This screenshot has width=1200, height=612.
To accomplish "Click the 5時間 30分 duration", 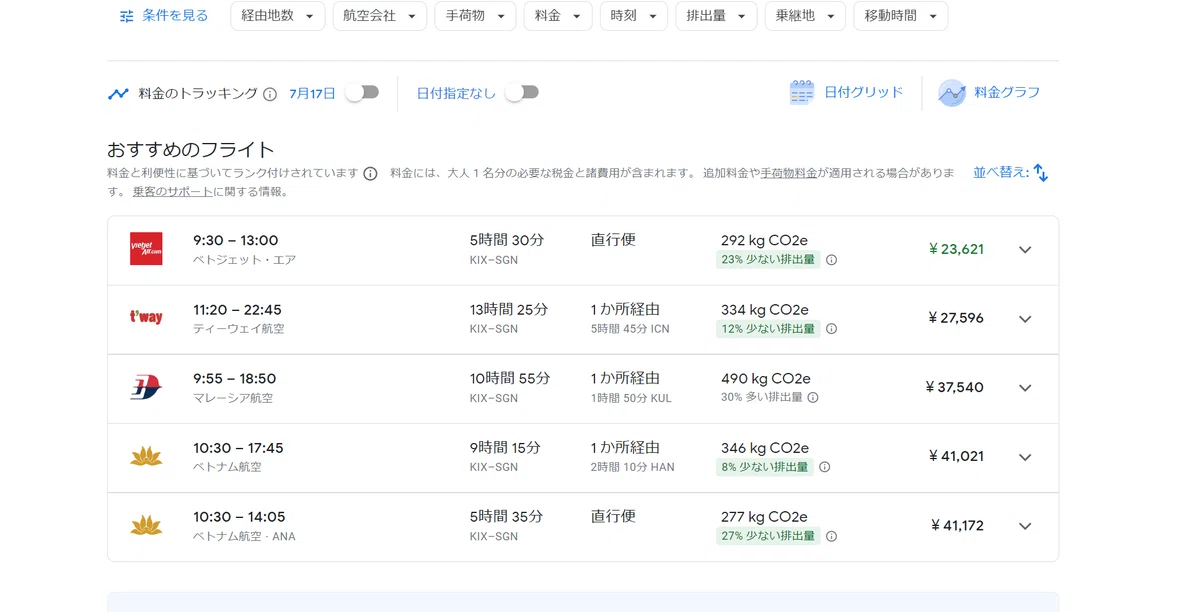I will point(507,240).
